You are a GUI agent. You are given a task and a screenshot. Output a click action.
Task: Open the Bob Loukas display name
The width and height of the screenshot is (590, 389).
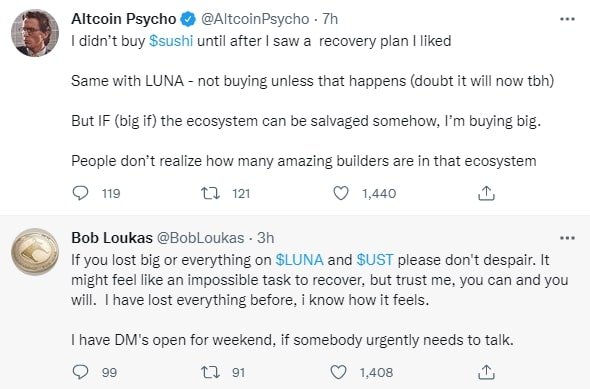[x=112, y=238]
